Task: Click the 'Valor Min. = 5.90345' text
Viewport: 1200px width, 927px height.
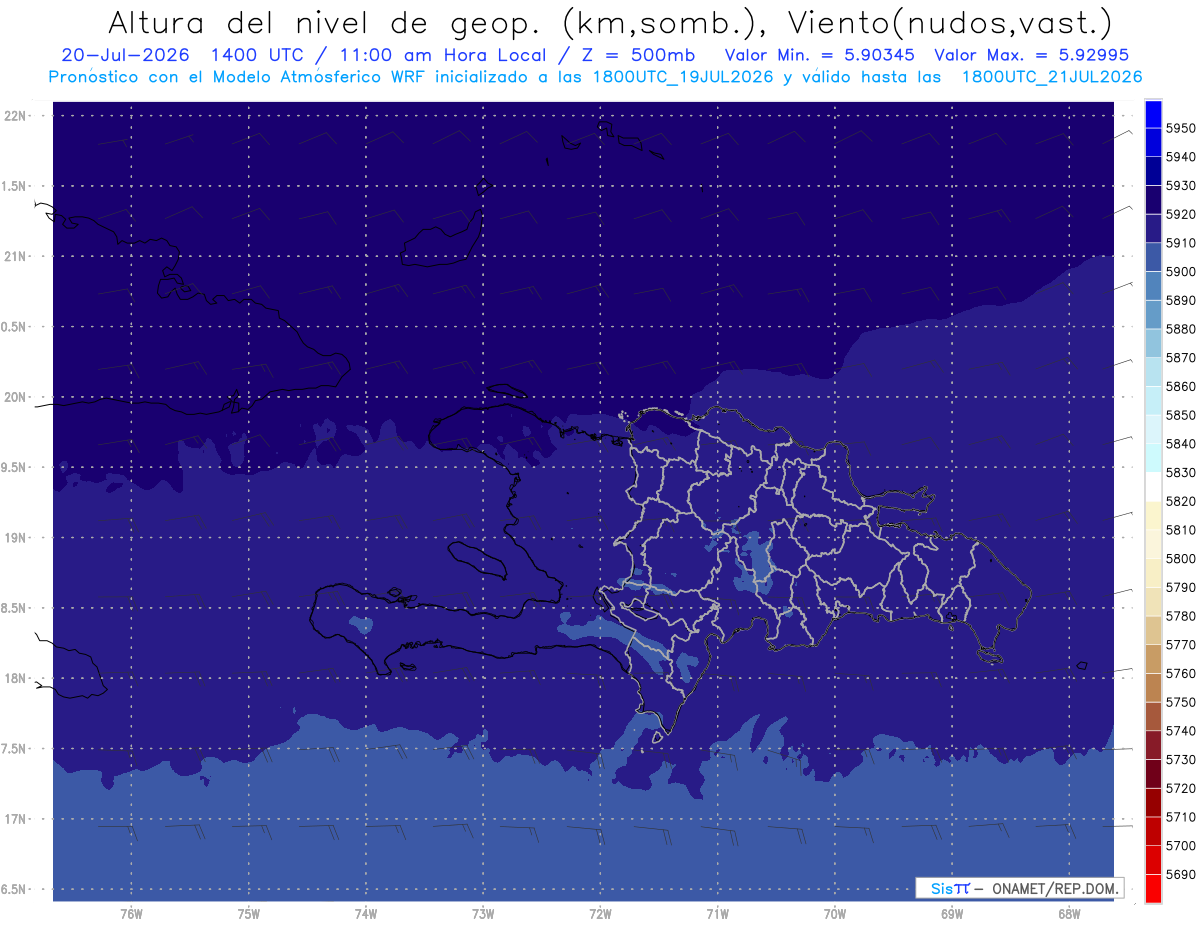Action: [819, 55]
